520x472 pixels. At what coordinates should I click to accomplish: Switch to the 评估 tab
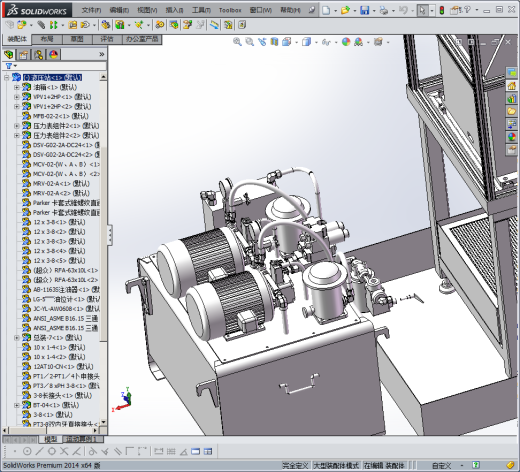tap(107, 39)
